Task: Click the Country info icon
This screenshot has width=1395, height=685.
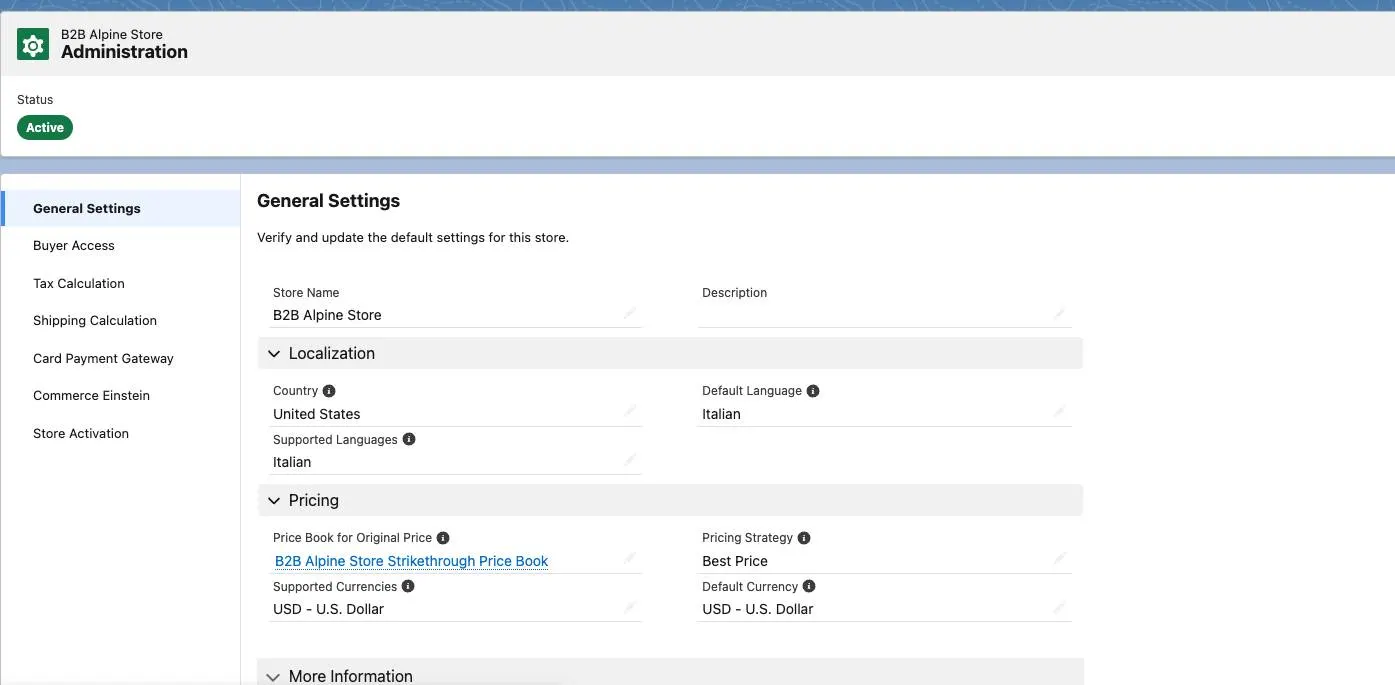Action: [x=329, y=391]
